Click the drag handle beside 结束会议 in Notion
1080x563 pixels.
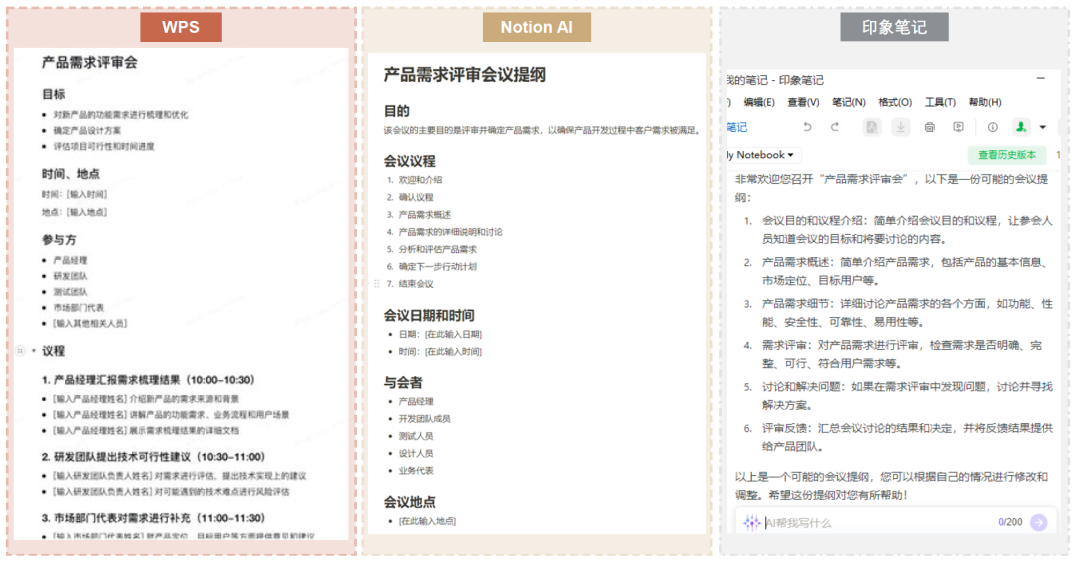click(377, 283)
